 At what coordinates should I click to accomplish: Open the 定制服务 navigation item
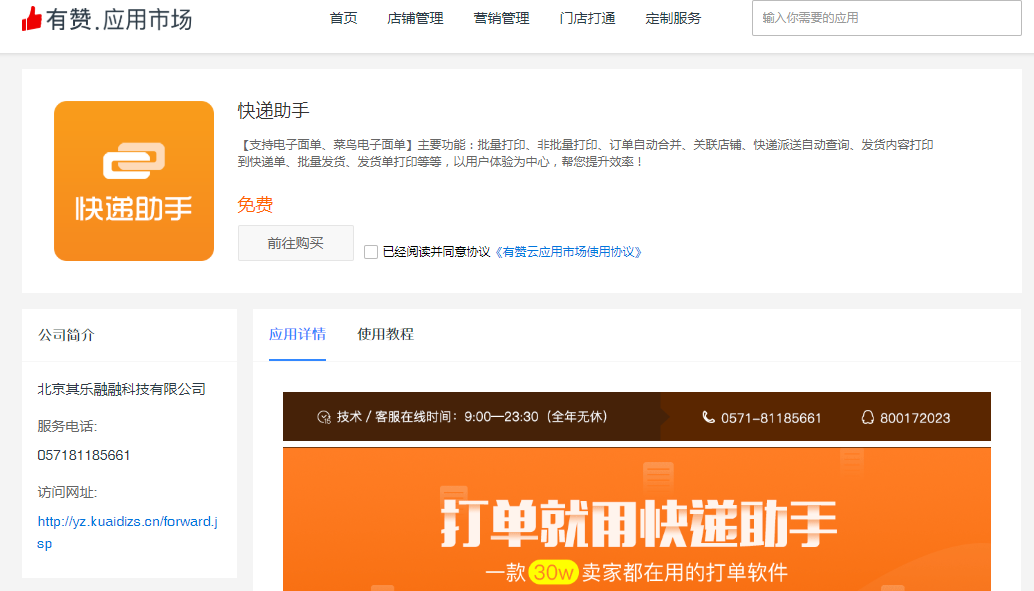pyautogui.click(x=673, y=18)
